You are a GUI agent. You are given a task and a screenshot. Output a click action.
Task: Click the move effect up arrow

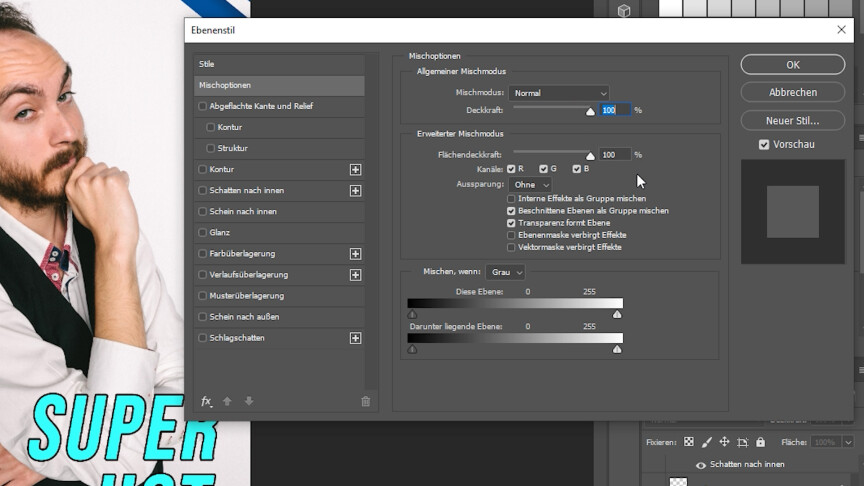(227, 401)
